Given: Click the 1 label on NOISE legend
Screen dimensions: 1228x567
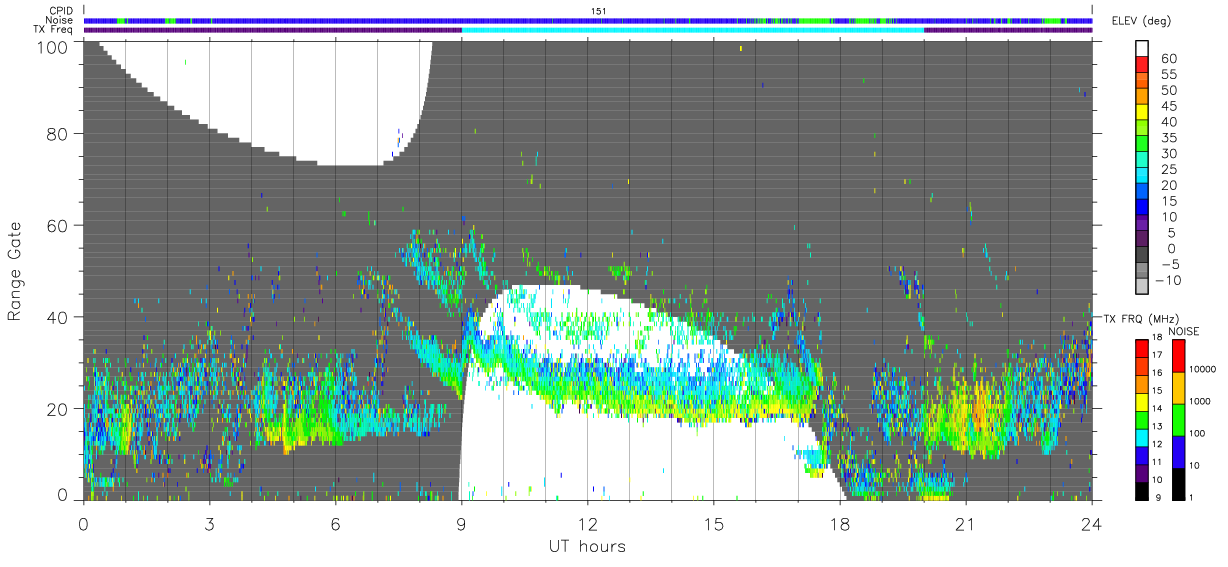Looking at the screenshot, I should point(1191,497).
